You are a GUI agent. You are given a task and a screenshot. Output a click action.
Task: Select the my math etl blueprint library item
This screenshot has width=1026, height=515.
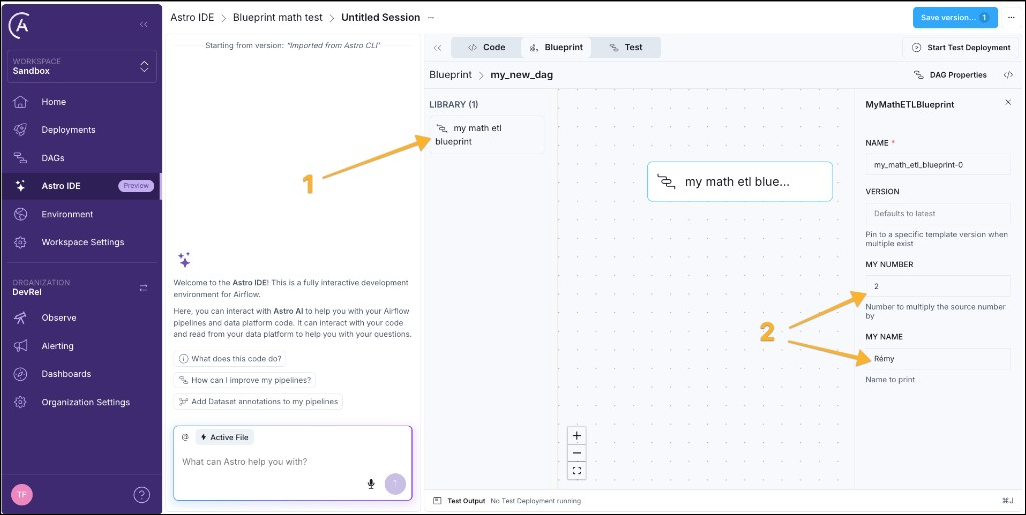[486, 135]
